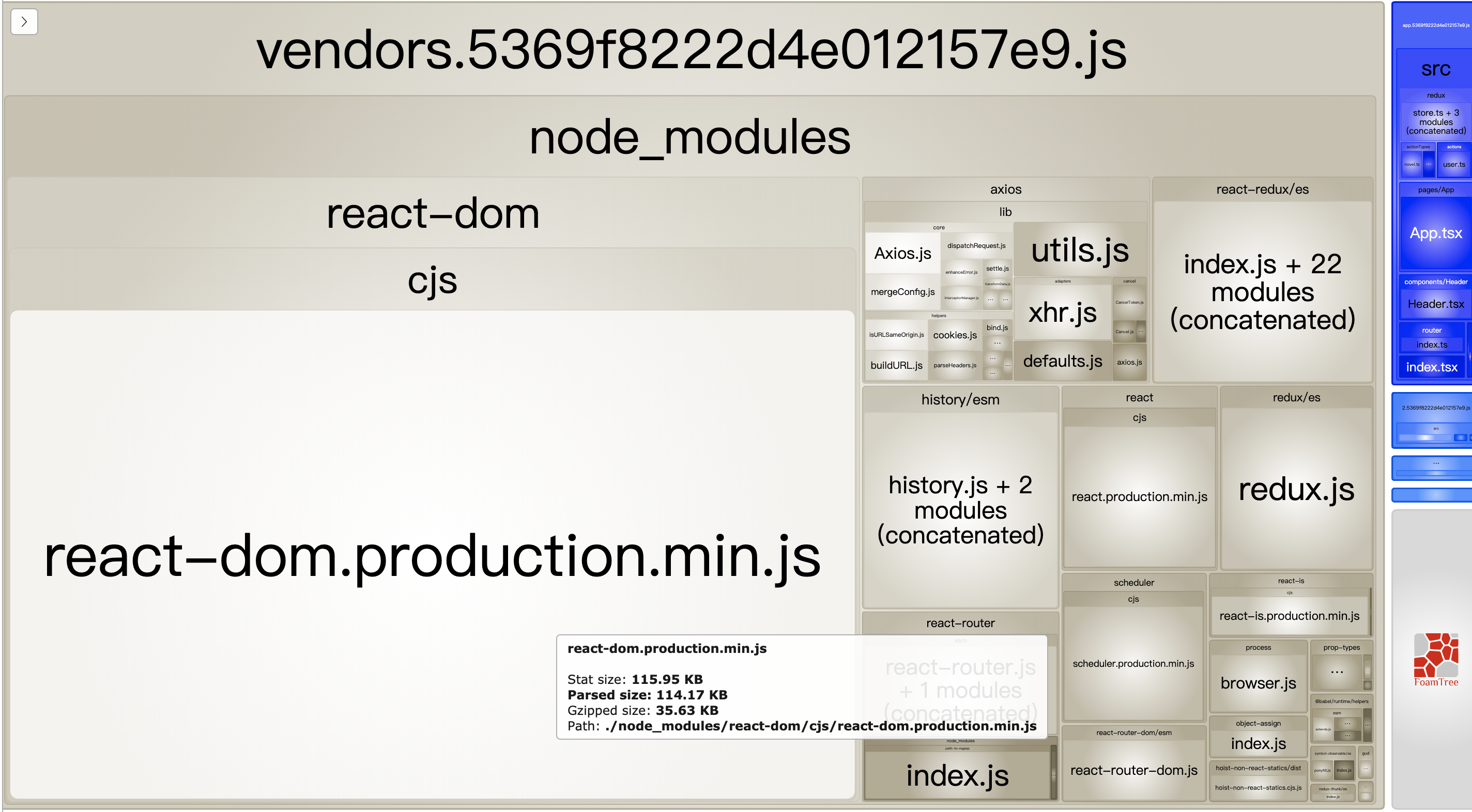The image size is (1472, 812).
Task: Select the utils.js block in axios
Action: click(1079, 250)
